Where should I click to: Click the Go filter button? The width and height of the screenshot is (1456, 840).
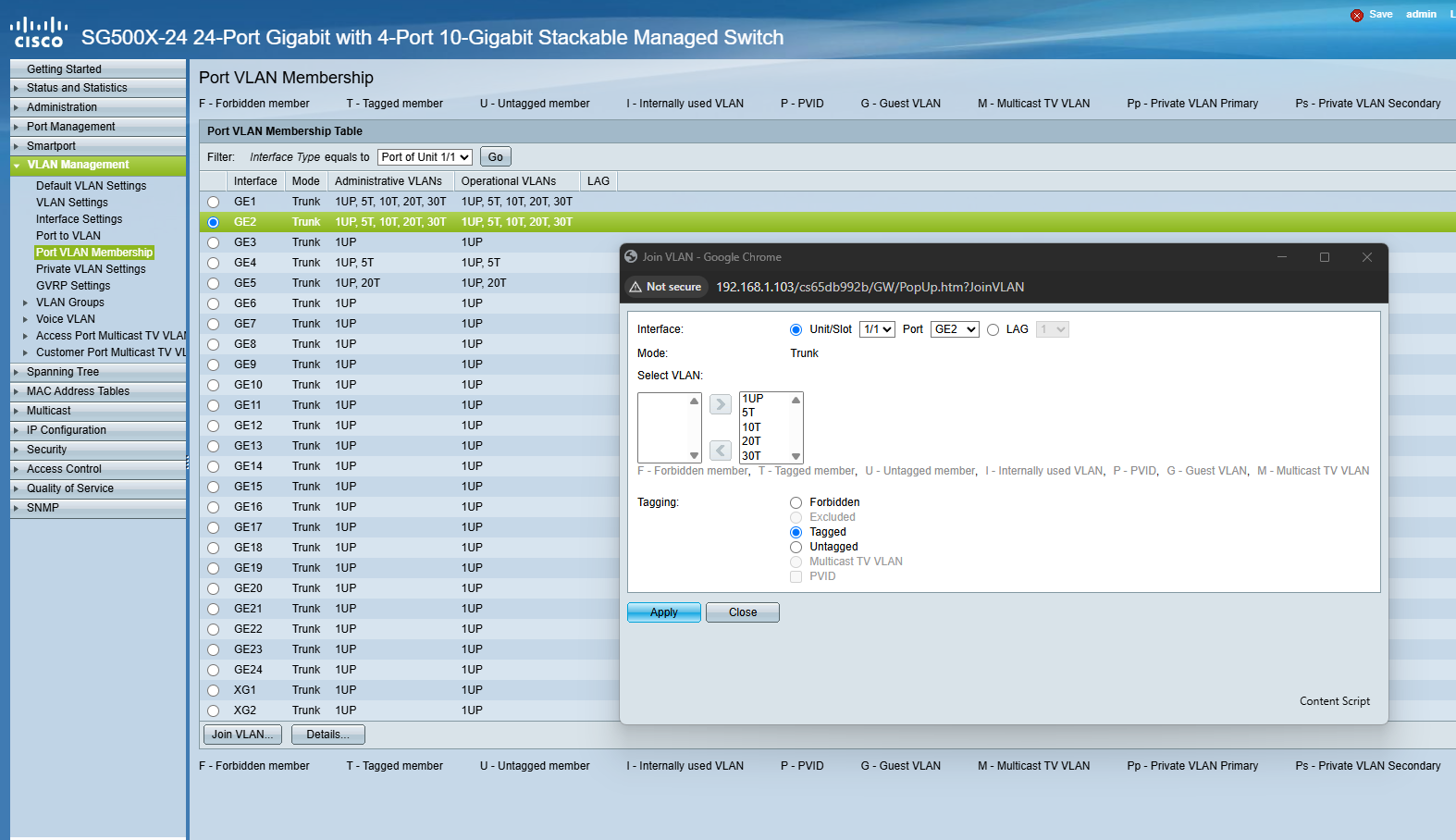pos(496,157)
